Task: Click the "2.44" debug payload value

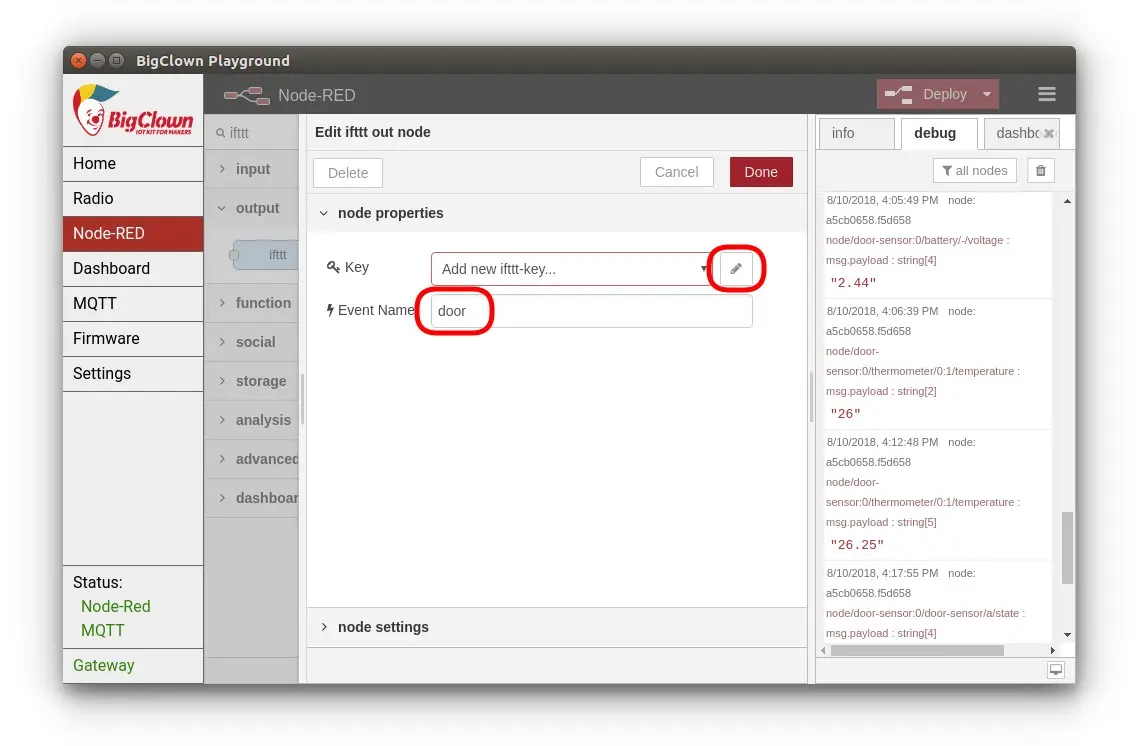Action: [x=853, y=283]
